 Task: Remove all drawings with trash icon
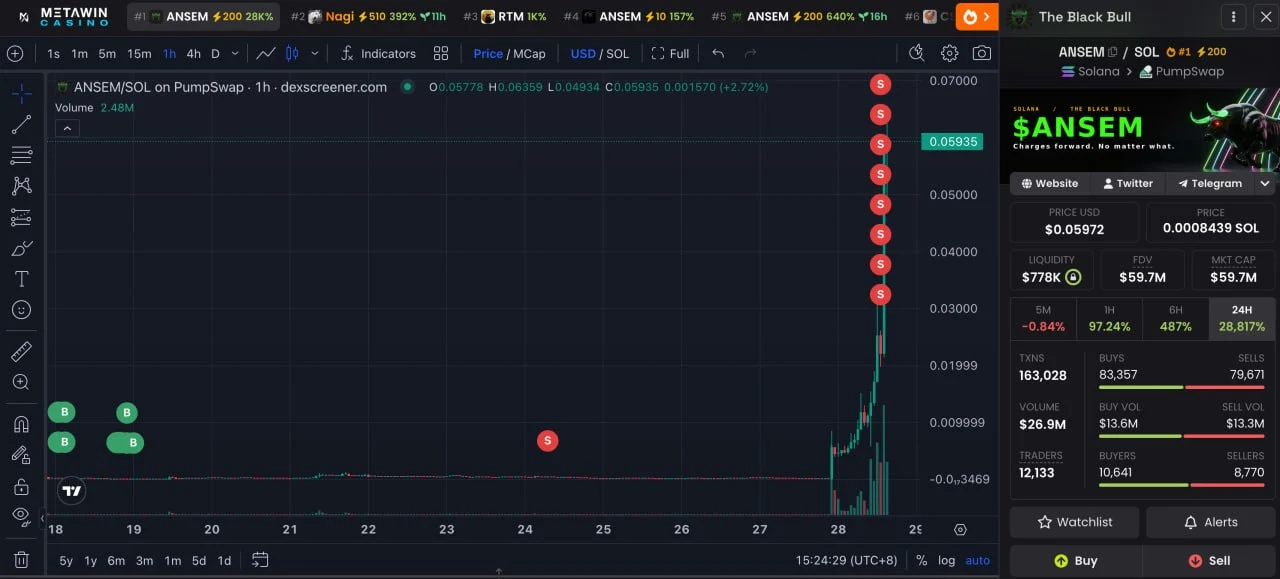click(21, 560)
